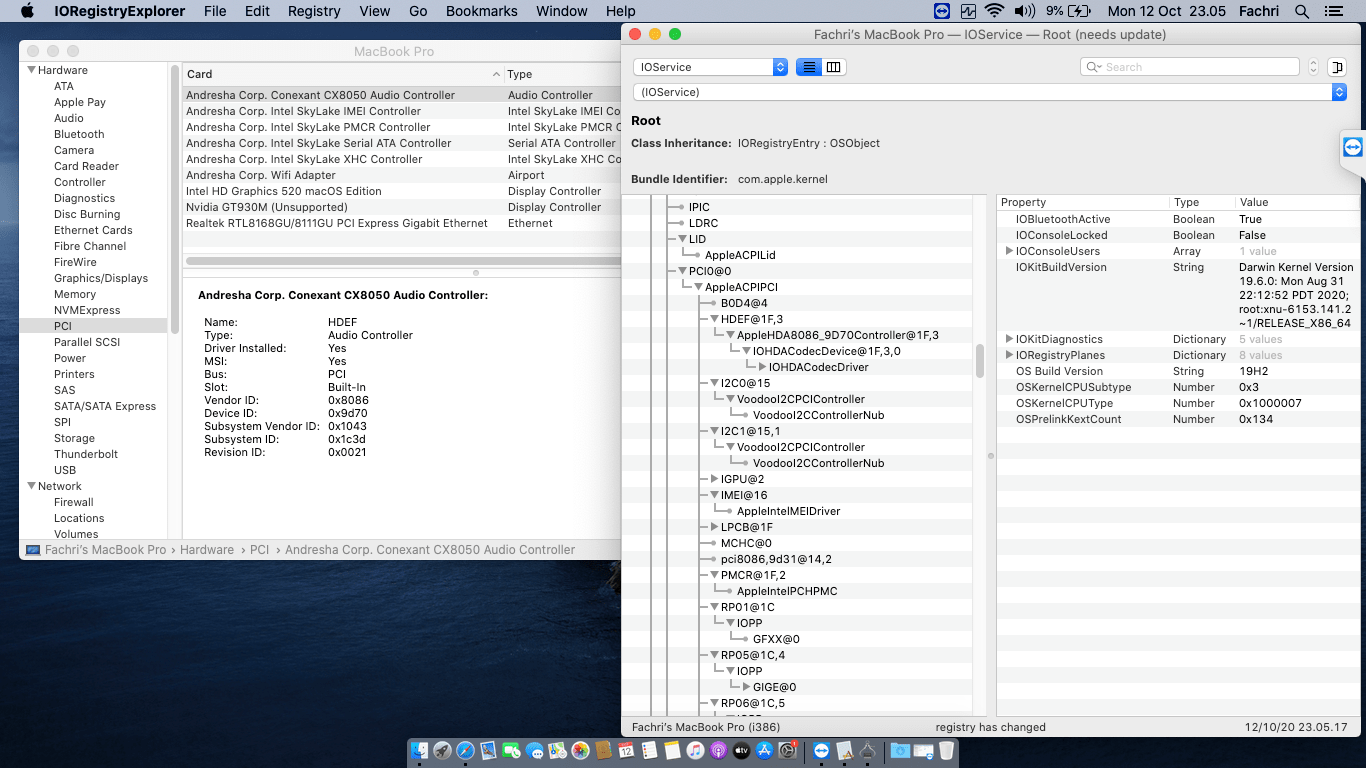The height and width of the screenshot is (768, 1366).
Task: Launch Launchpad from the Dock
Action: 442,750
